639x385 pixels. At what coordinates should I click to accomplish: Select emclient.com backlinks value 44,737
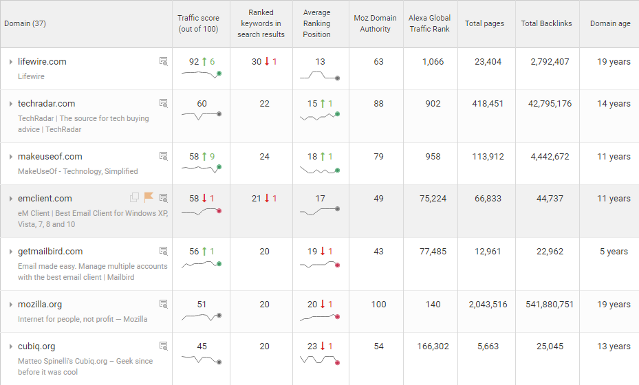click(x=550, y=198)
